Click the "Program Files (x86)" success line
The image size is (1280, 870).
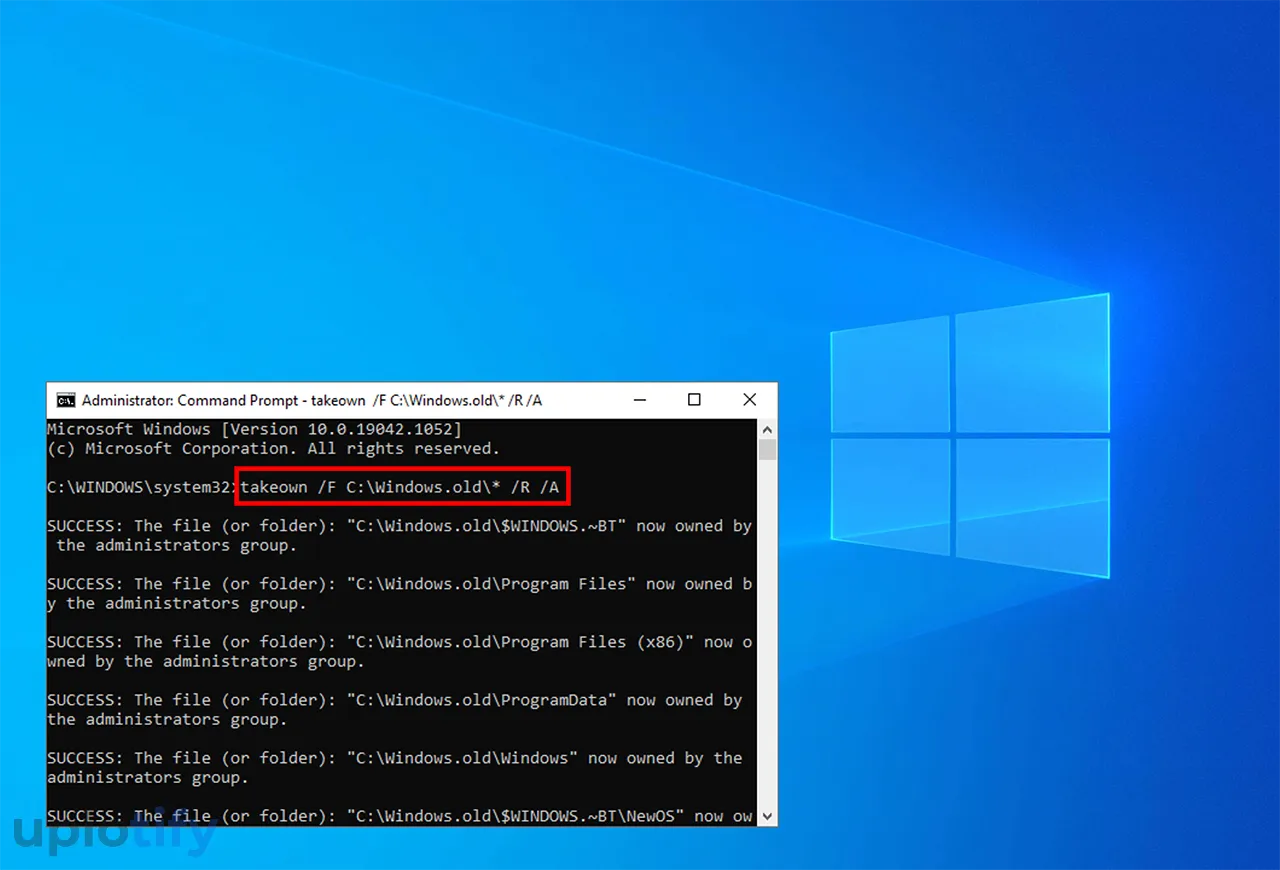point(398,642)
